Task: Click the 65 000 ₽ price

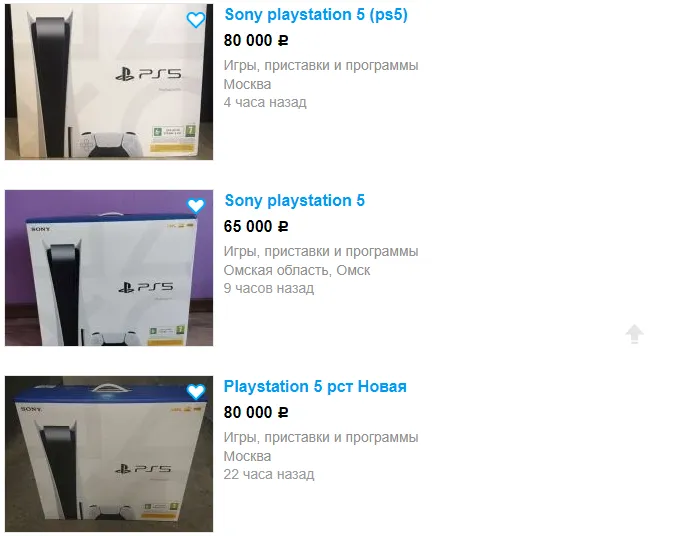Action: (x=256, y=227)
